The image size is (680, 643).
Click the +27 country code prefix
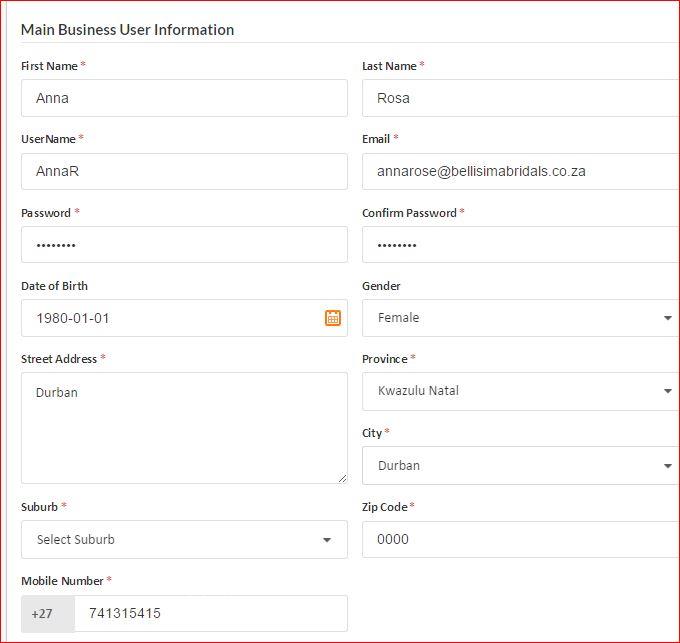pos(42,613)
